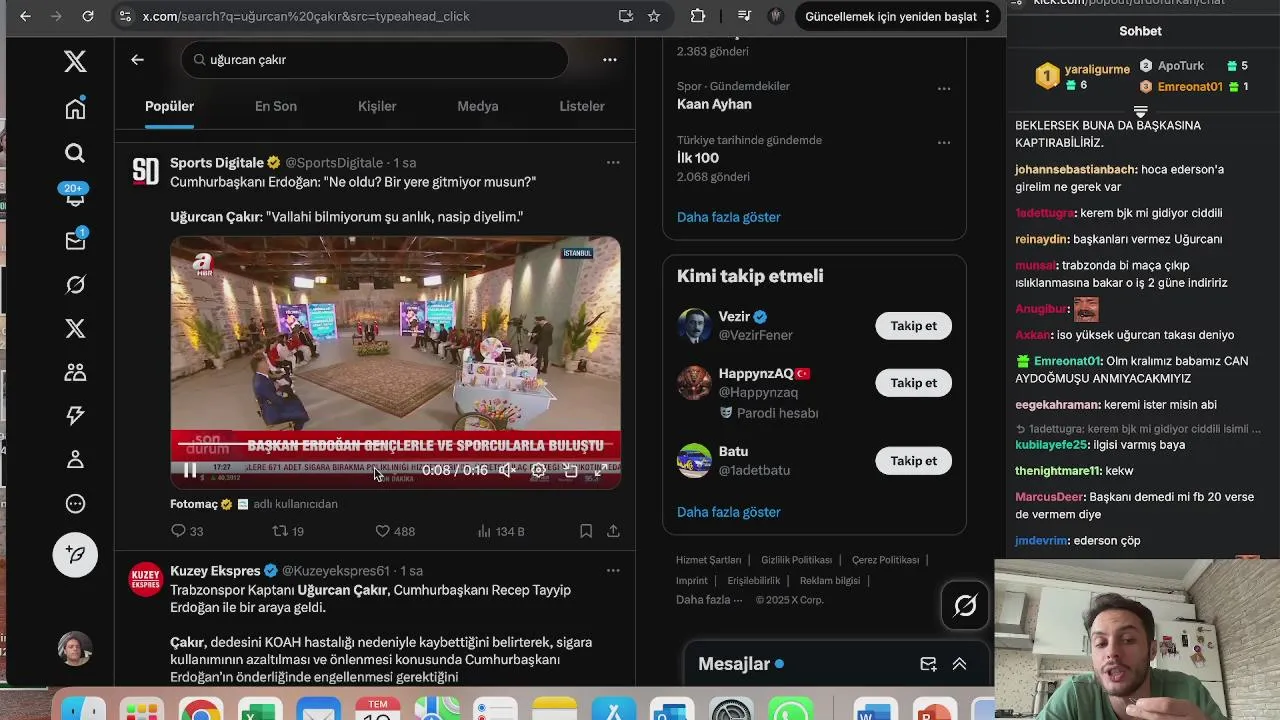Open the Grok icon in left sidebar
The width and height of the screenshot is (1280, 720).
coord(75,285)
